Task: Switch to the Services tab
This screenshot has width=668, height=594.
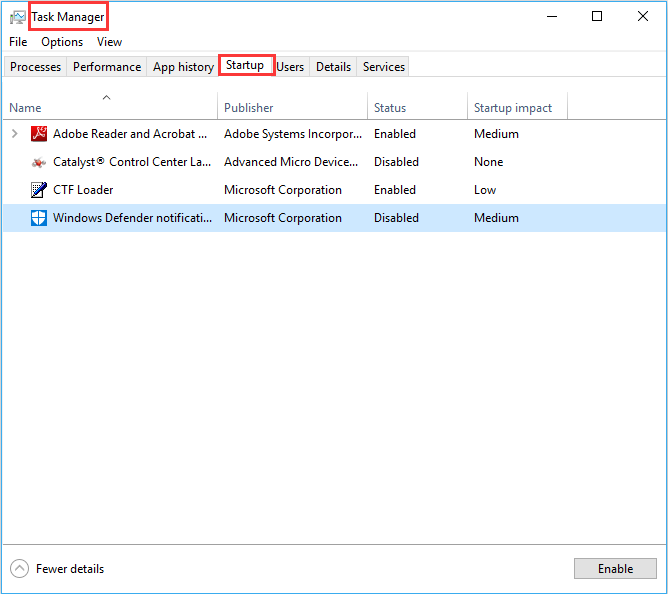Action: (x=384, y=67)
